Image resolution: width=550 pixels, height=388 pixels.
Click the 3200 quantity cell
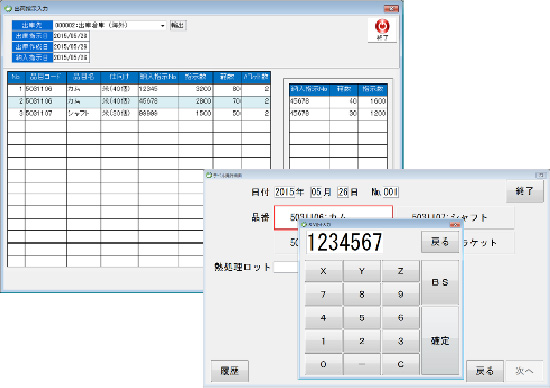[x=195, y=89]
